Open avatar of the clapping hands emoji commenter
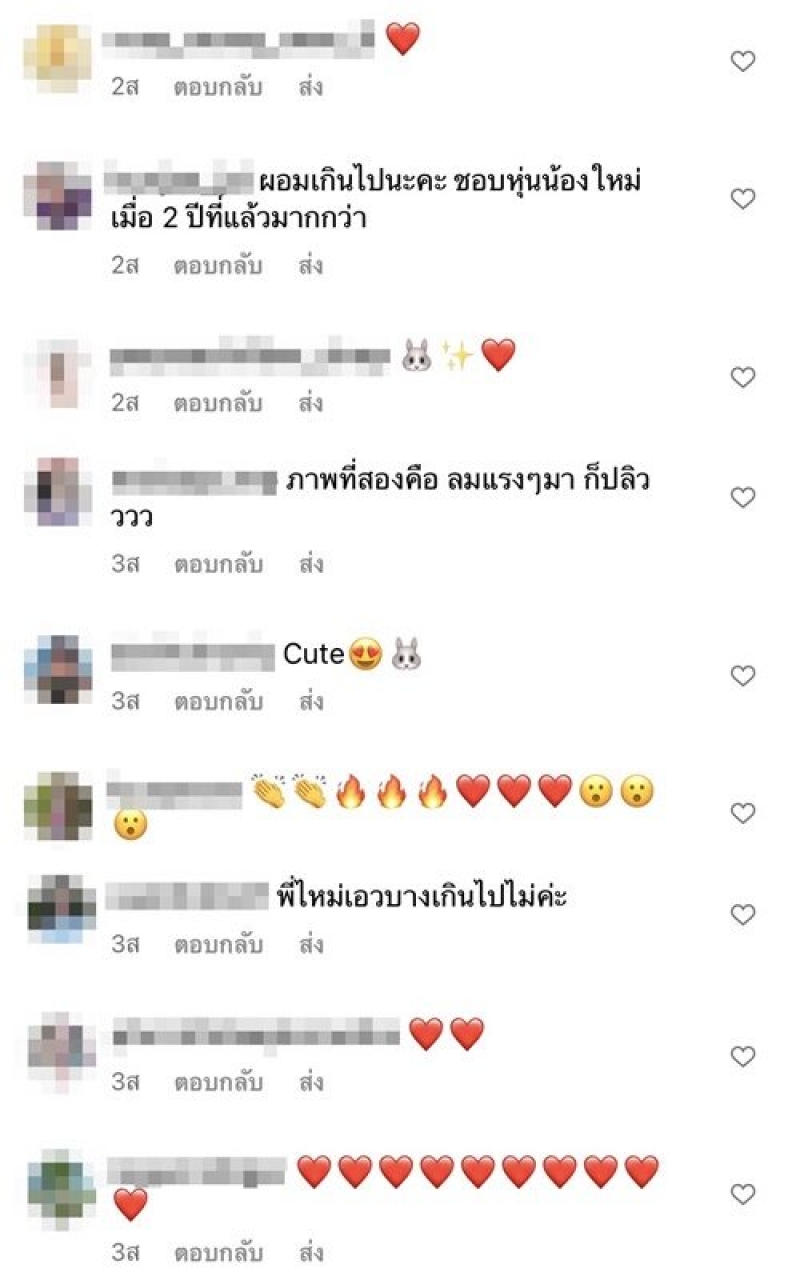This screenshot has height=1280, width=800. tap(58, 806)
